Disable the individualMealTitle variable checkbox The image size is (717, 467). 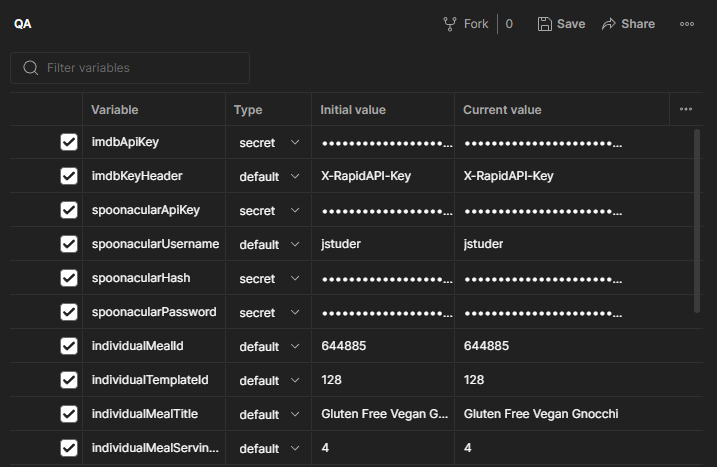69,414
